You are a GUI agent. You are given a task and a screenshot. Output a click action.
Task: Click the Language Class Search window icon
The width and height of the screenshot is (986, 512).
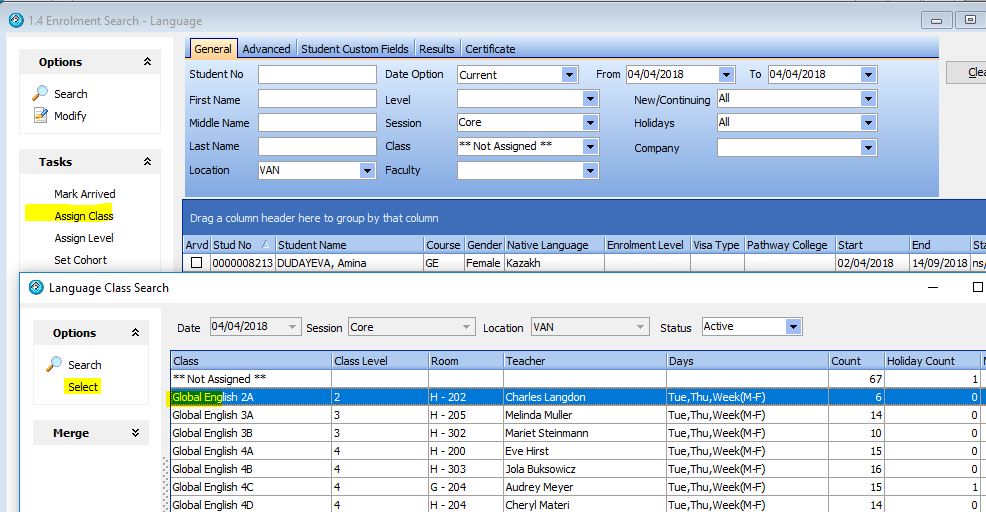point(36,288)
